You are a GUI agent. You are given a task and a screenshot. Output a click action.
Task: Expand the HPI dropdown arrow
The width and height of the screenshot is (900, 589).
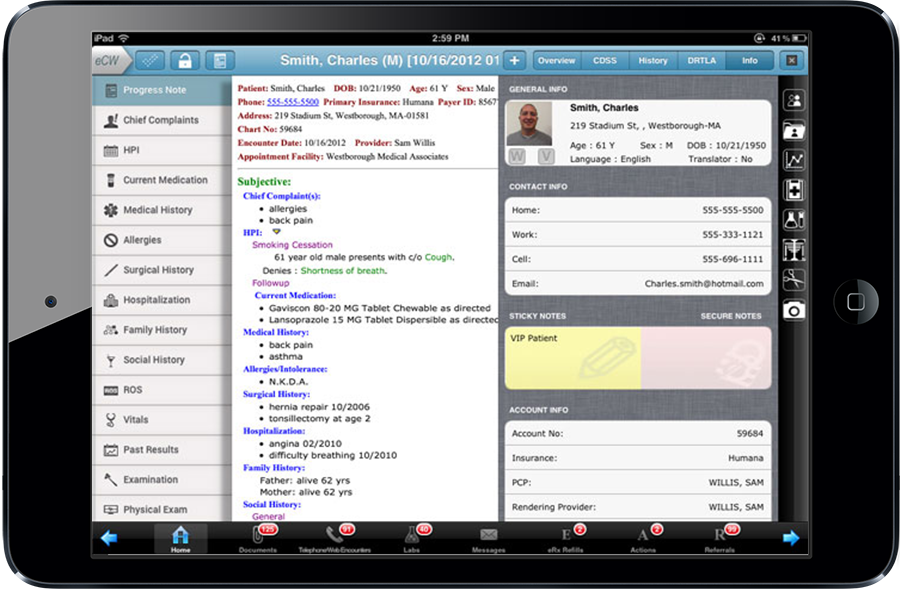(276, 232)
